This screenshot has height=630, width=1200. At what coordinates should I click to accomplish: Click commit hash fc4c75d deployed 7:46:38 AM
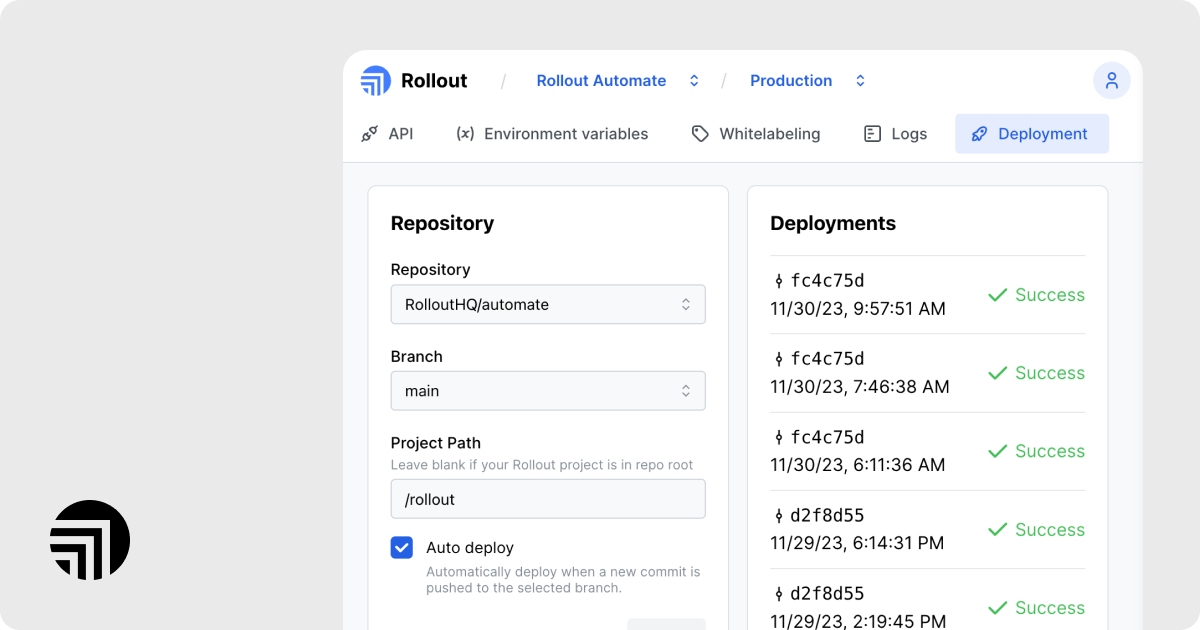point(828,359)
